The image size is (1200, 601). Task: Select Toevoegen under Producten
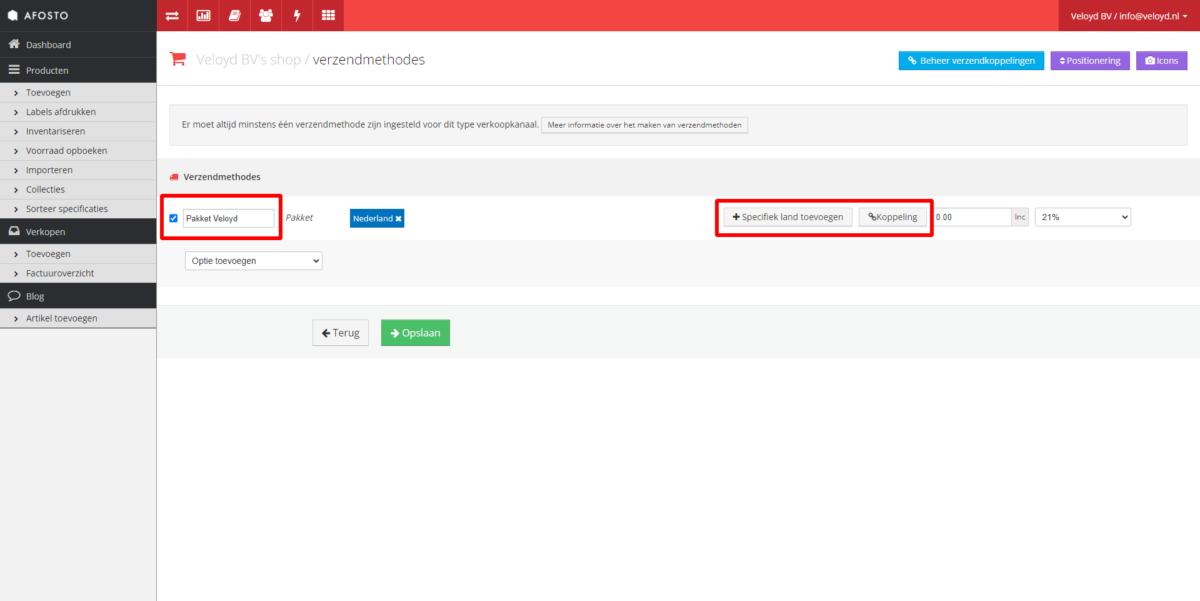point(78,92)
